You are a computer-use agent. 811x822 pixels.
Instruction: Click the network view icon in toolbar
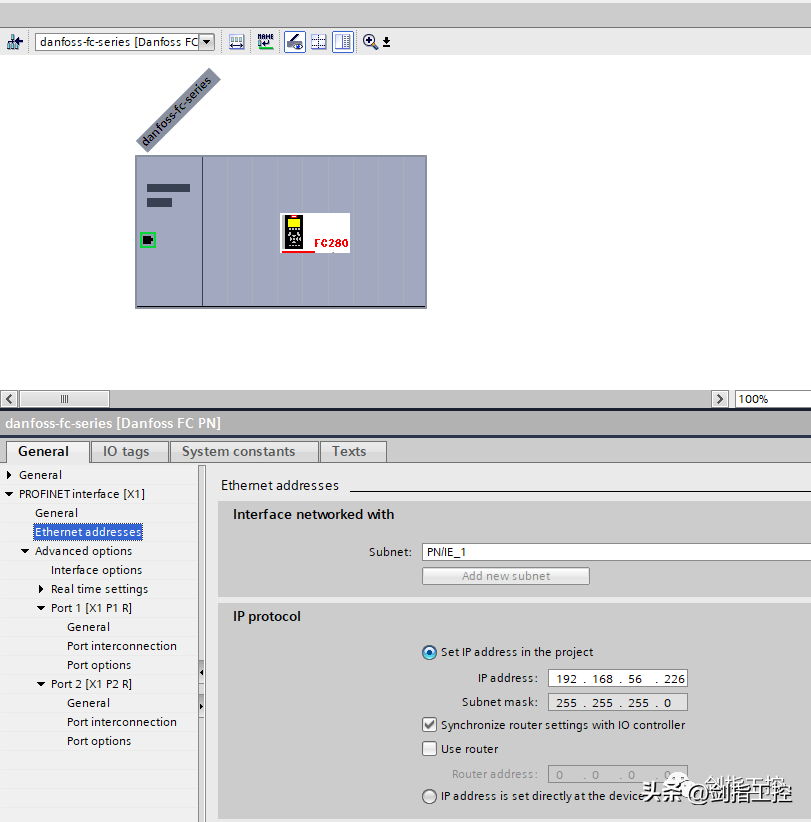pyautogui.click(x=14, y=42)
